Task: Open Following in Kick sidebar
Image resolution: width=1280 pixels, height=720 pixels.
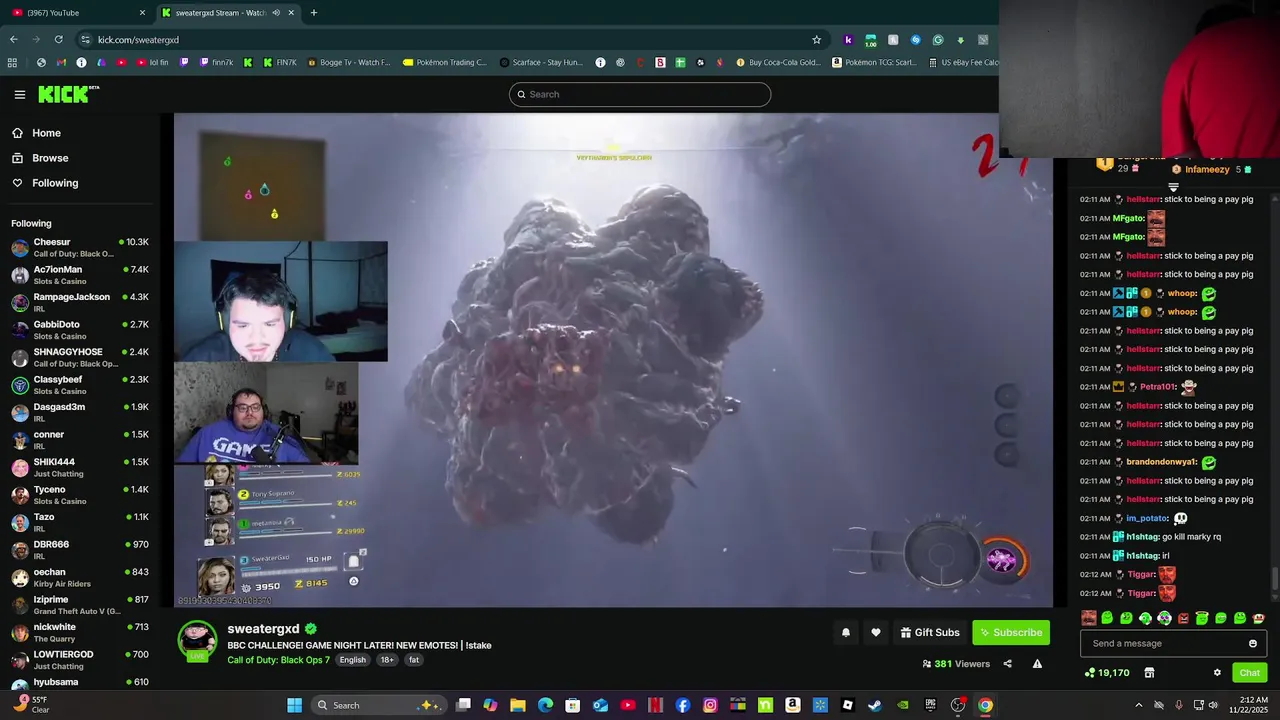Action: point(45,183)
